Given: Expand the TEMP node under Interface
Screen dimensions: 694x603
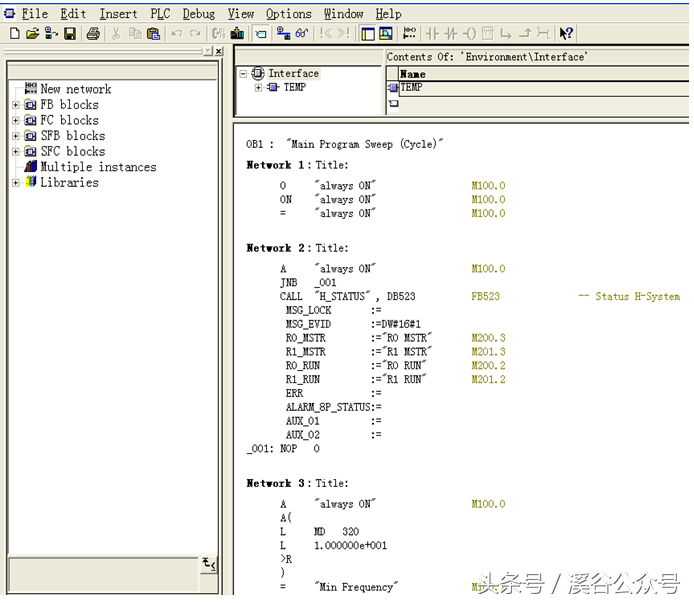Looking at the screenshot, I should pyautogui.click(x=258, y=88).
